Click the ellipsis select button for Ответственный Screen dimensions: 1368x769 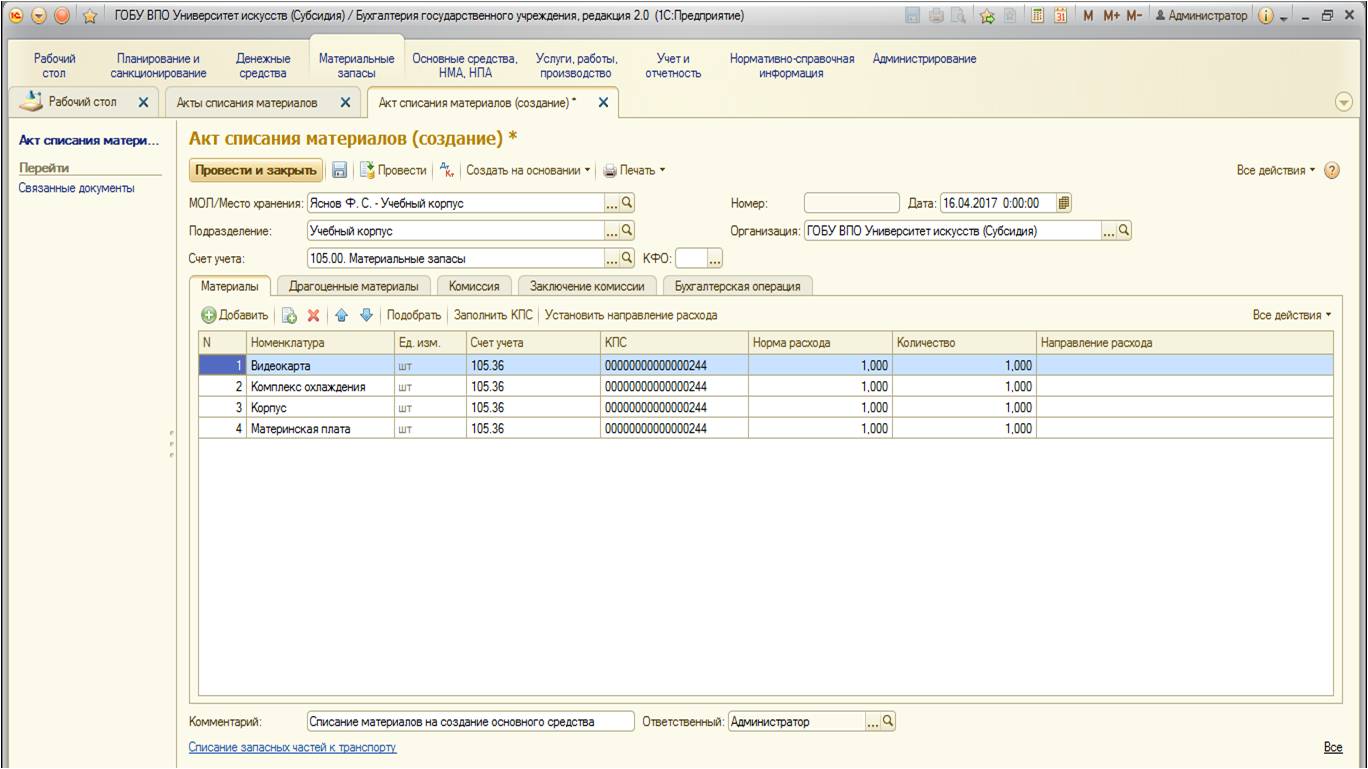click(872, 721)
